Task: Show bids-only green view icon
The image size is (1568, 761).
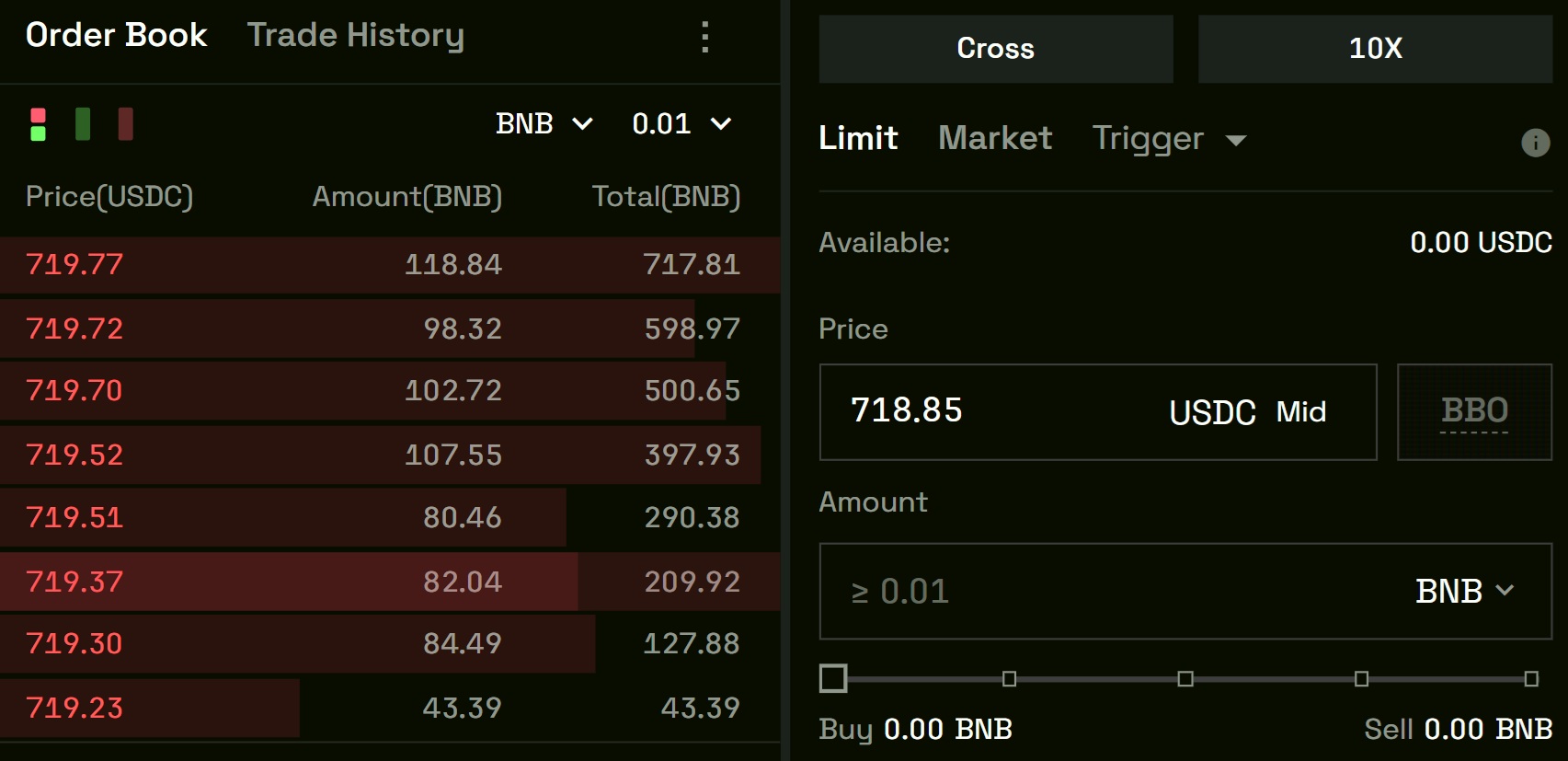Action: tap(83, 124)
